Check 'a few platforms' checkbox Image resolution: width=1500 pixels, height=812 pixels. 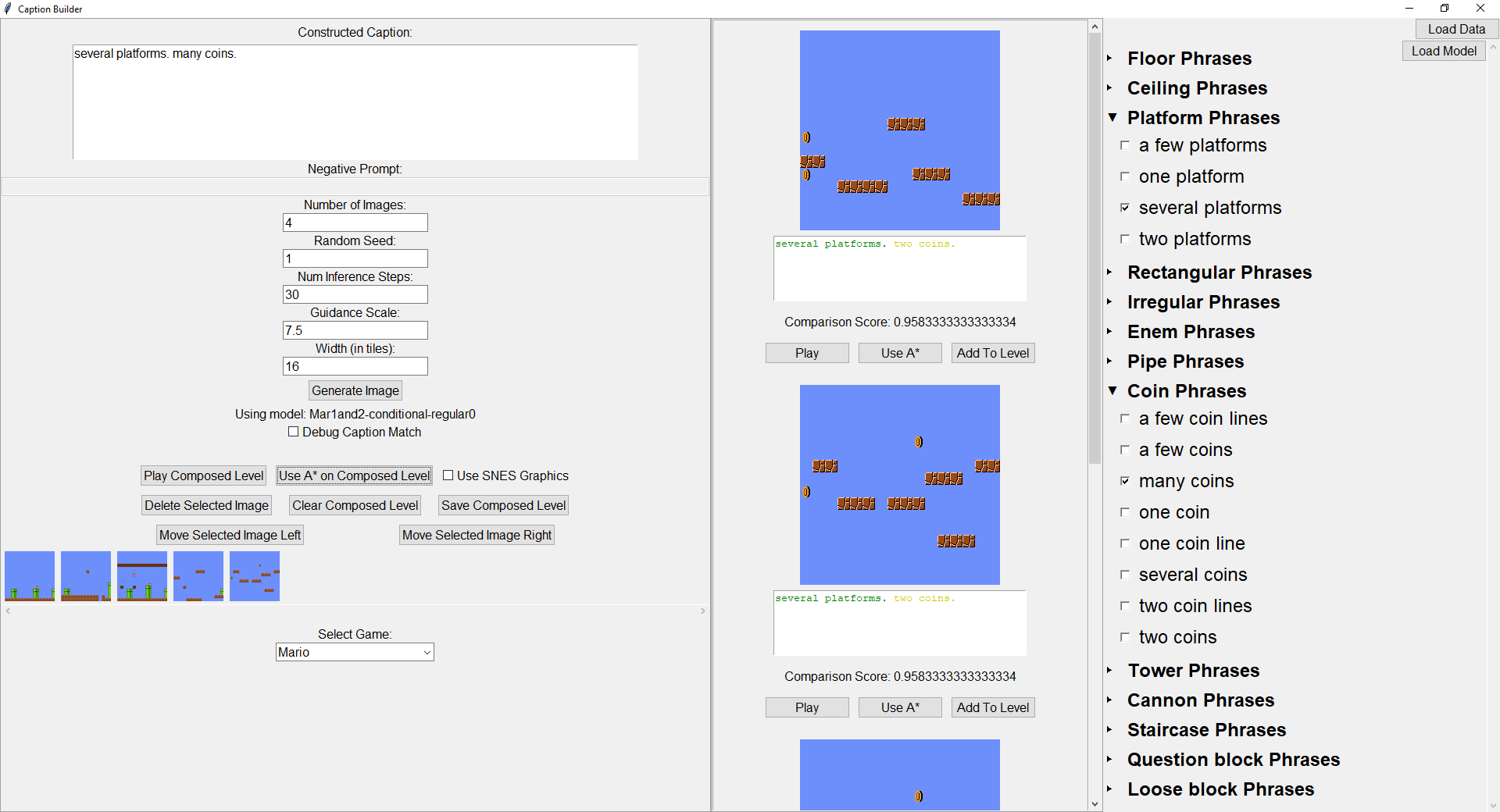point(1125,145)
